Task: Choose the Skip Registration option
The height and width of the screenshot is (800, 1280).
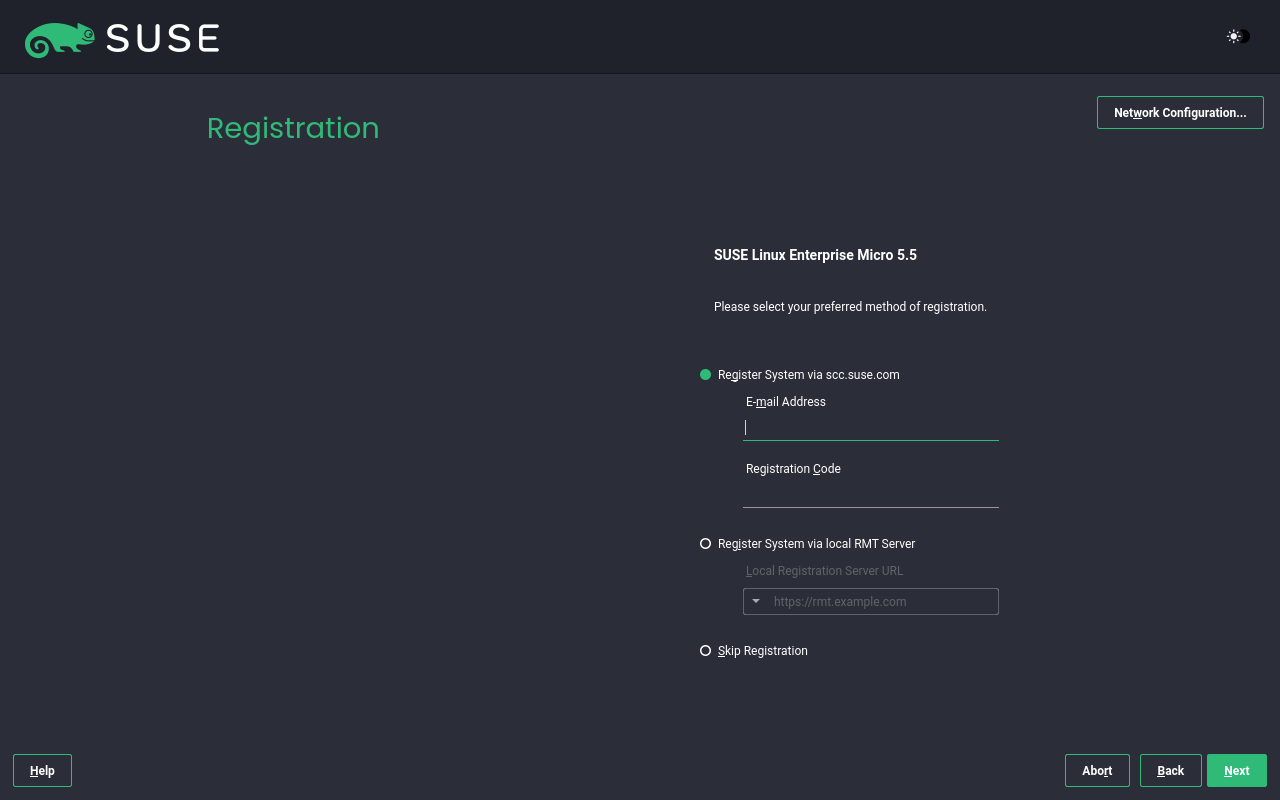Action: [706, 651]
